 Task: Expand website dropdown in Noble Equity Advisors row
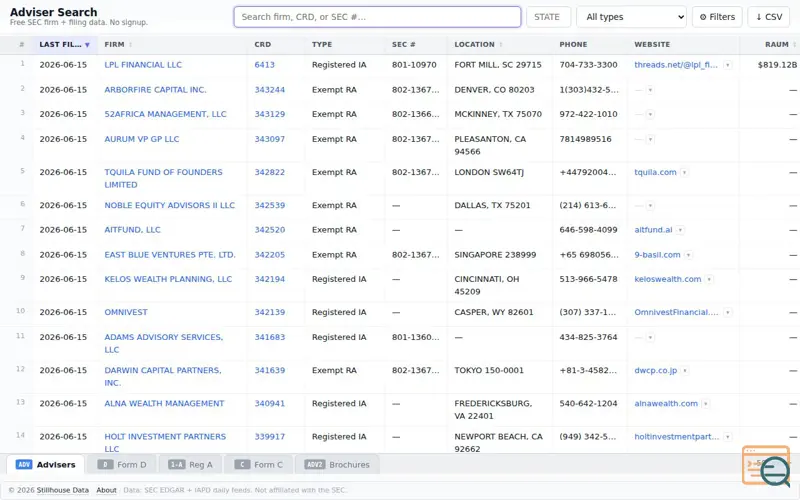point(650,206)
